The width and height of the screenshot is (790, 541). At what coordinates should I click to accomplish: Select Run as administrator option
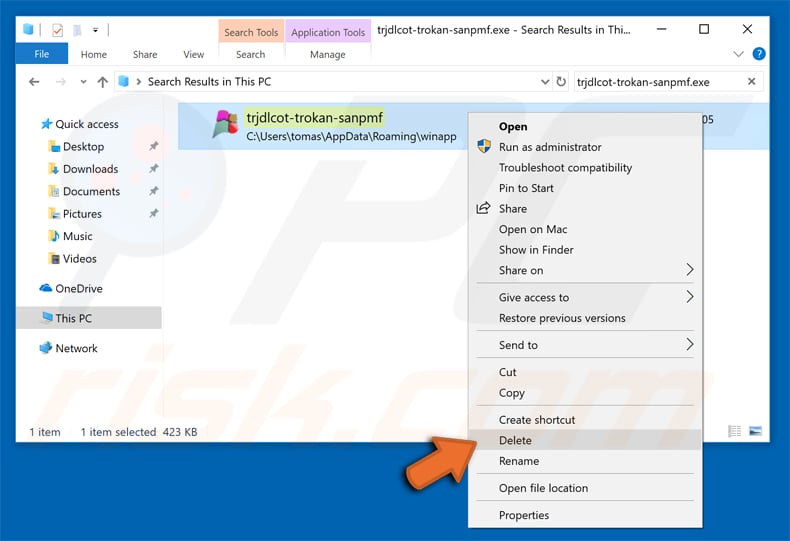tap(550, 147)
